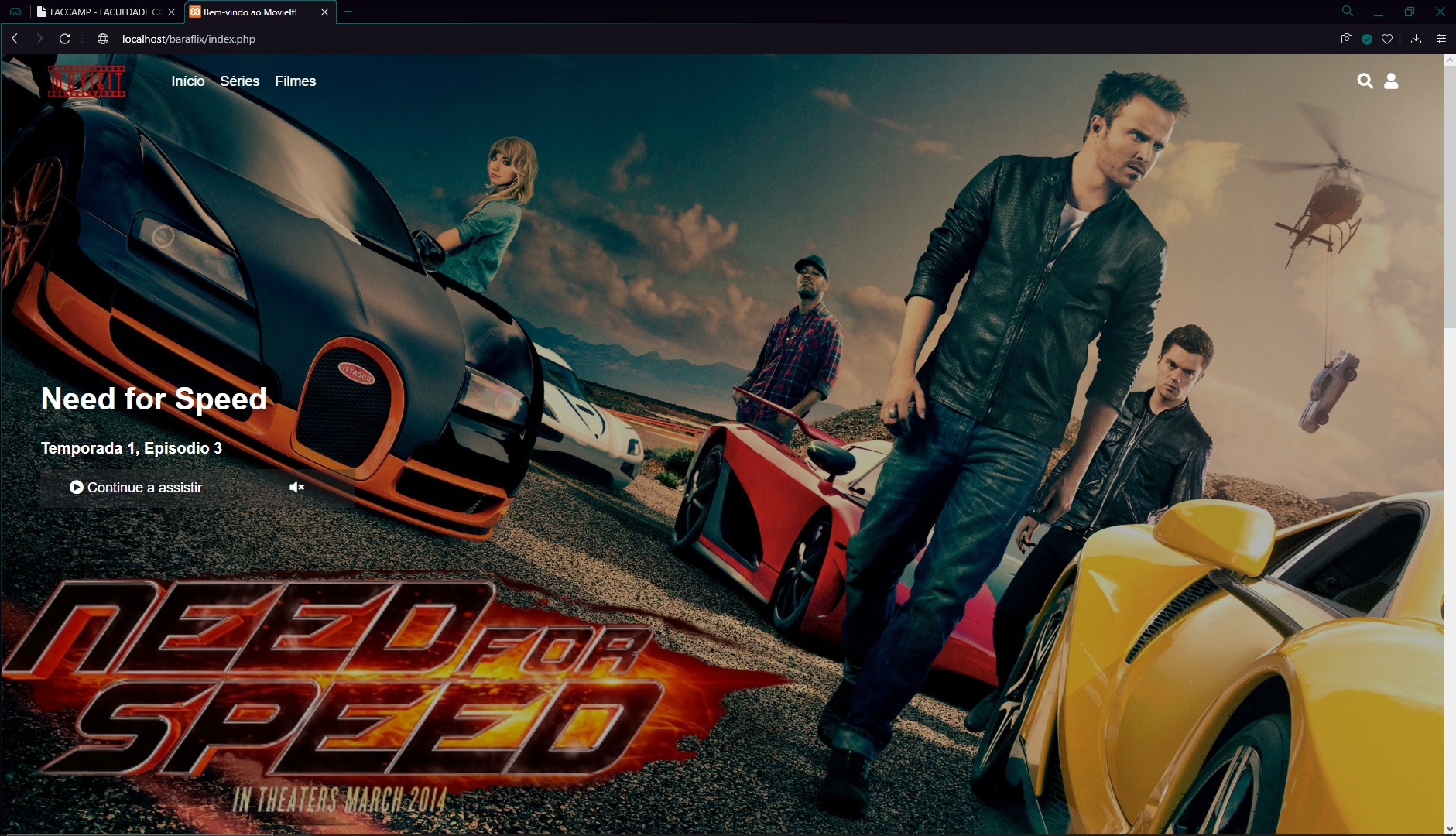The width and height of the screenshot is (1456, 836).
Task: Toggle the muted speaker icon
Action: pyautogui.click(x=296, y=487)
